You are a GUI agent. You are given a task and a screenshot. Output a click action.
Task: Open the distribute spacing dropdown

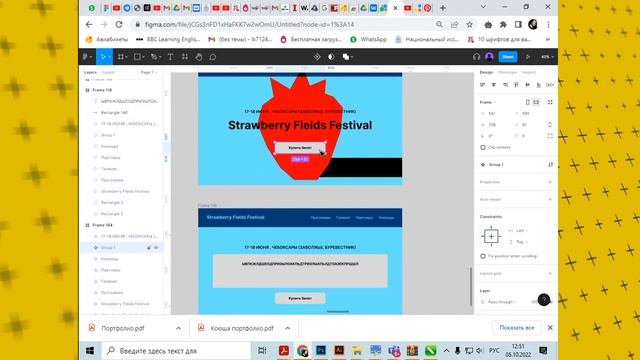point(550,85)
